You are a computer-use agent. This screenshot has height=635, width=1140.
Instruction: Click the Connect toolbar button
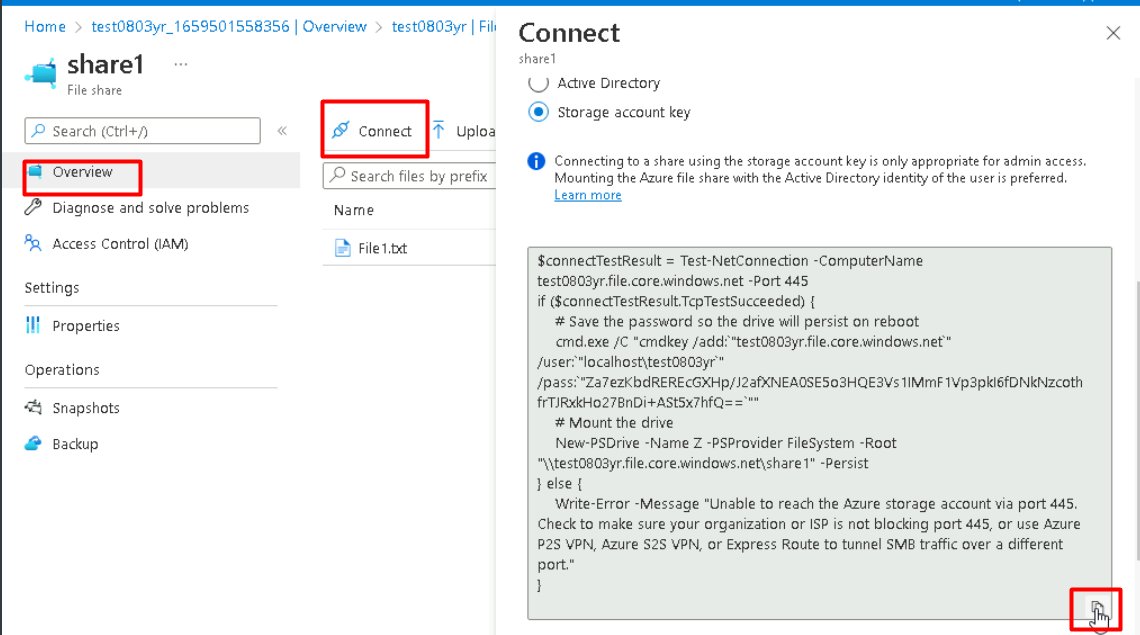(374, 131)
